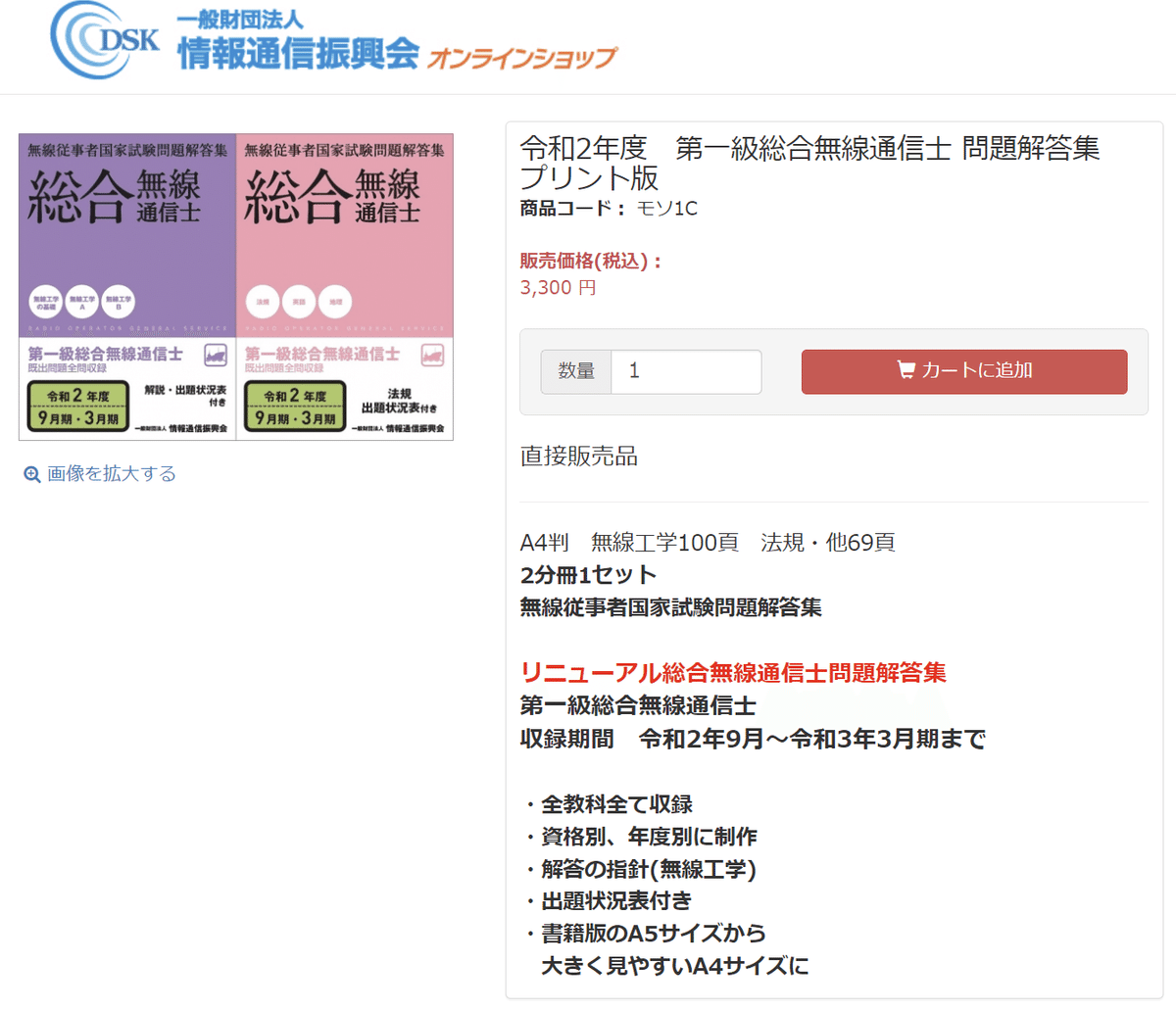This screenshot has width=1176, height=1011.
Task: Click the A4判 無線工学100頁 line
Action: 708,543
